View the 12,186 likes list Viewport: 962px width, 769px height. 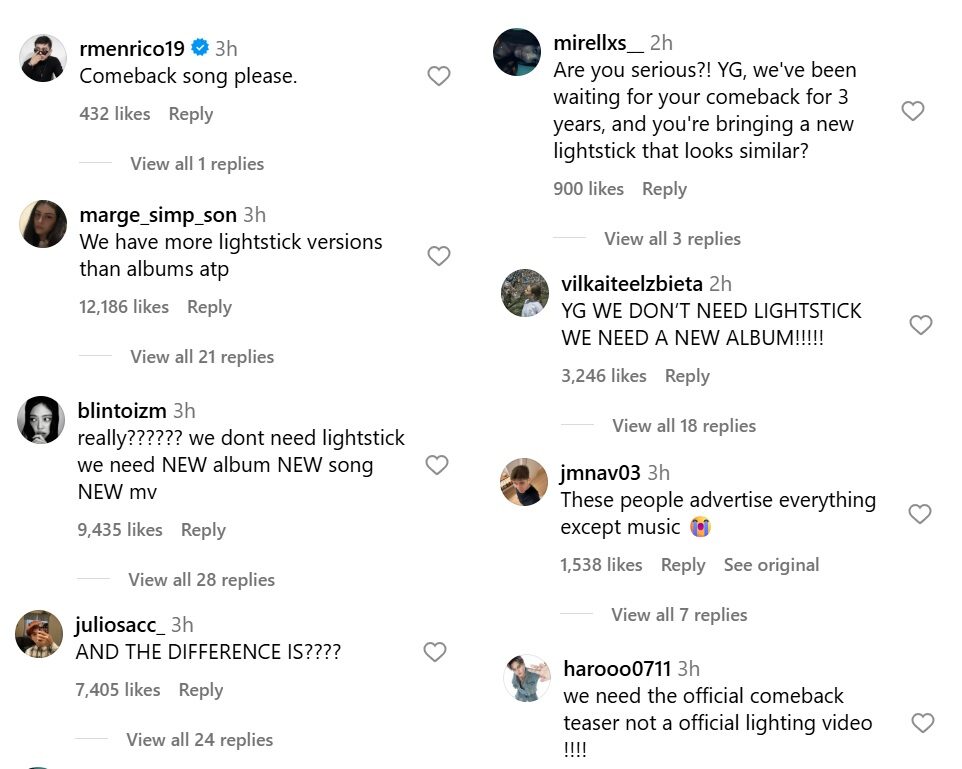(x=124, y=307)
